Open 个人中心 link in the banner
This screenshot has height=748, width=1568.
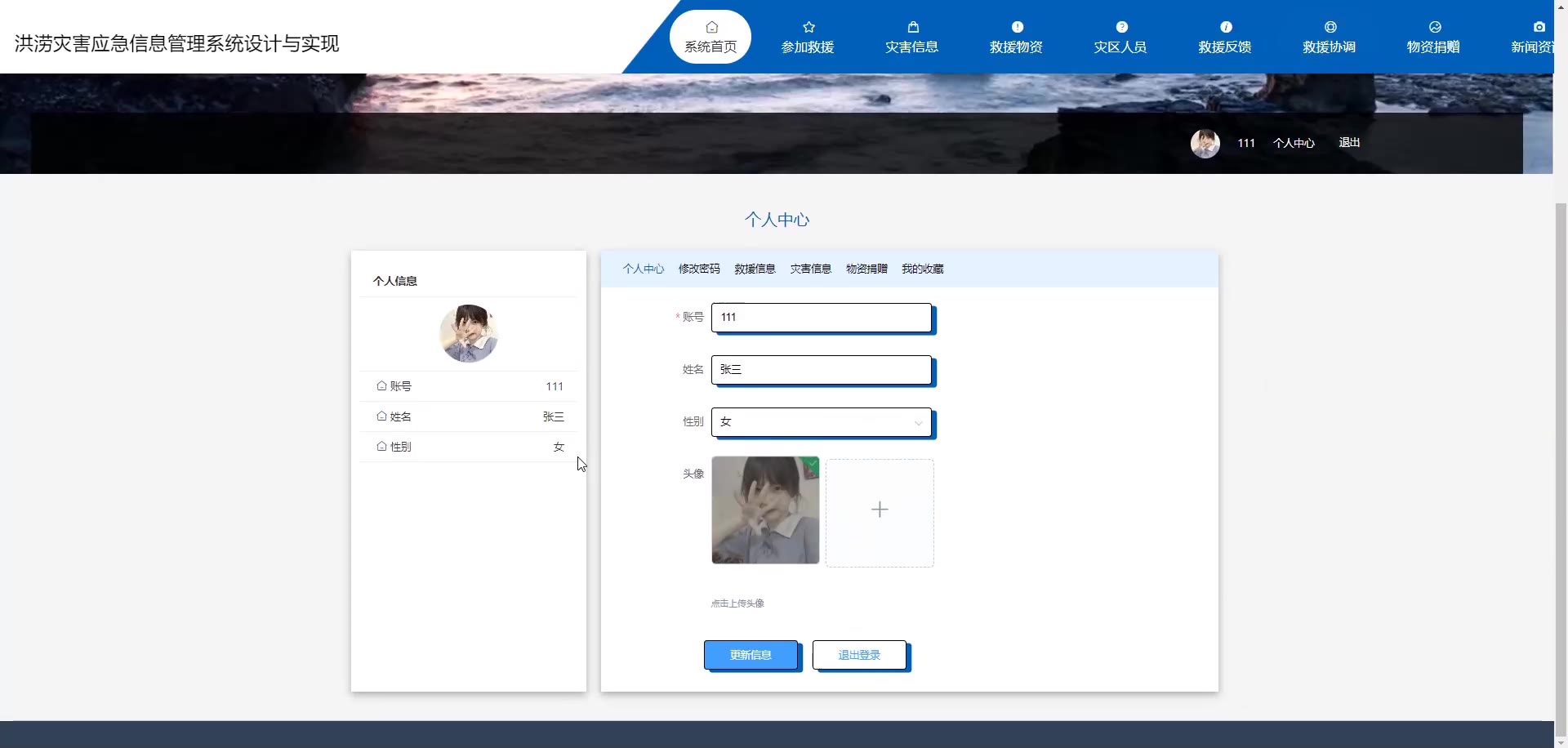[x=1294, y=143]
